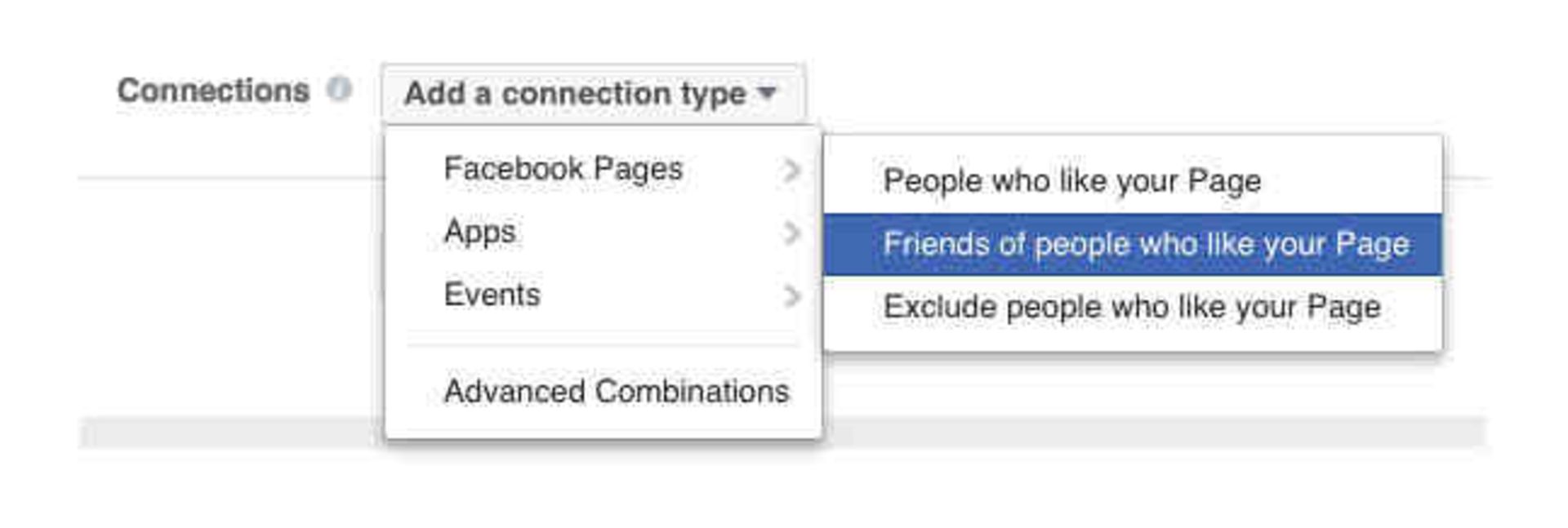Select People who like your Page

click(1071, 181)
